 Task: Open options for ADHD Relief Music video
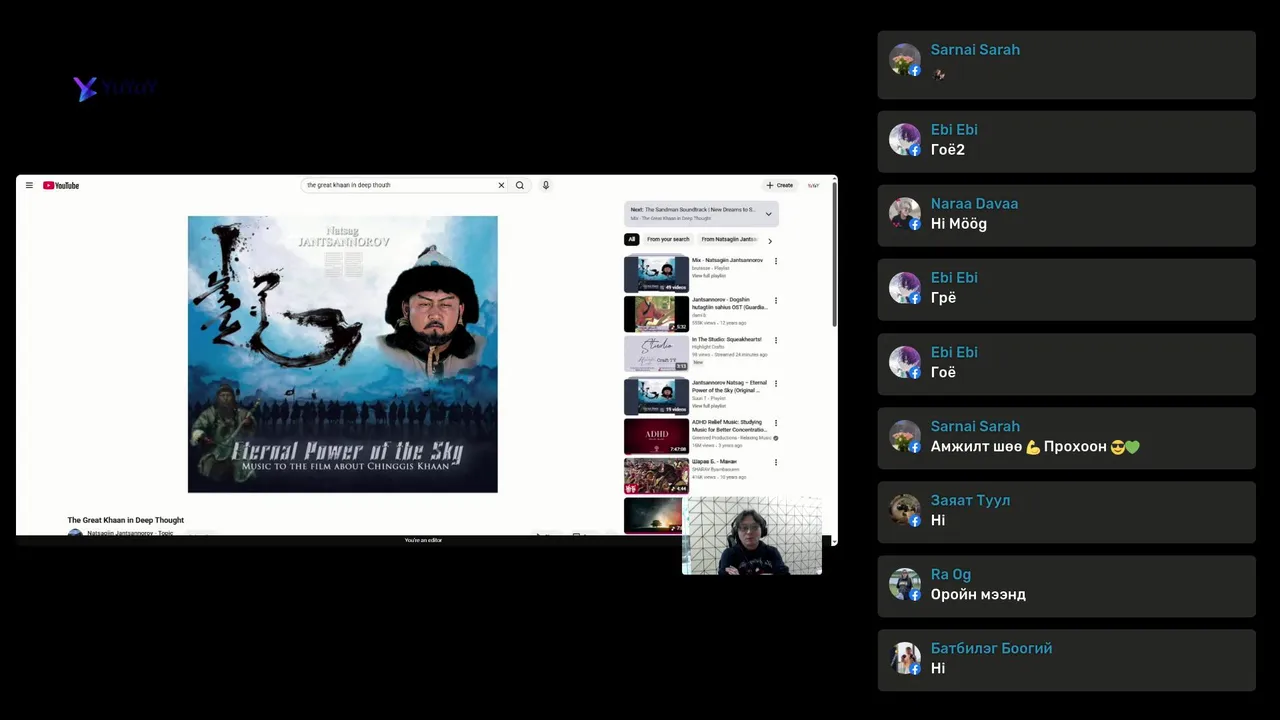[x=776, y=423]
